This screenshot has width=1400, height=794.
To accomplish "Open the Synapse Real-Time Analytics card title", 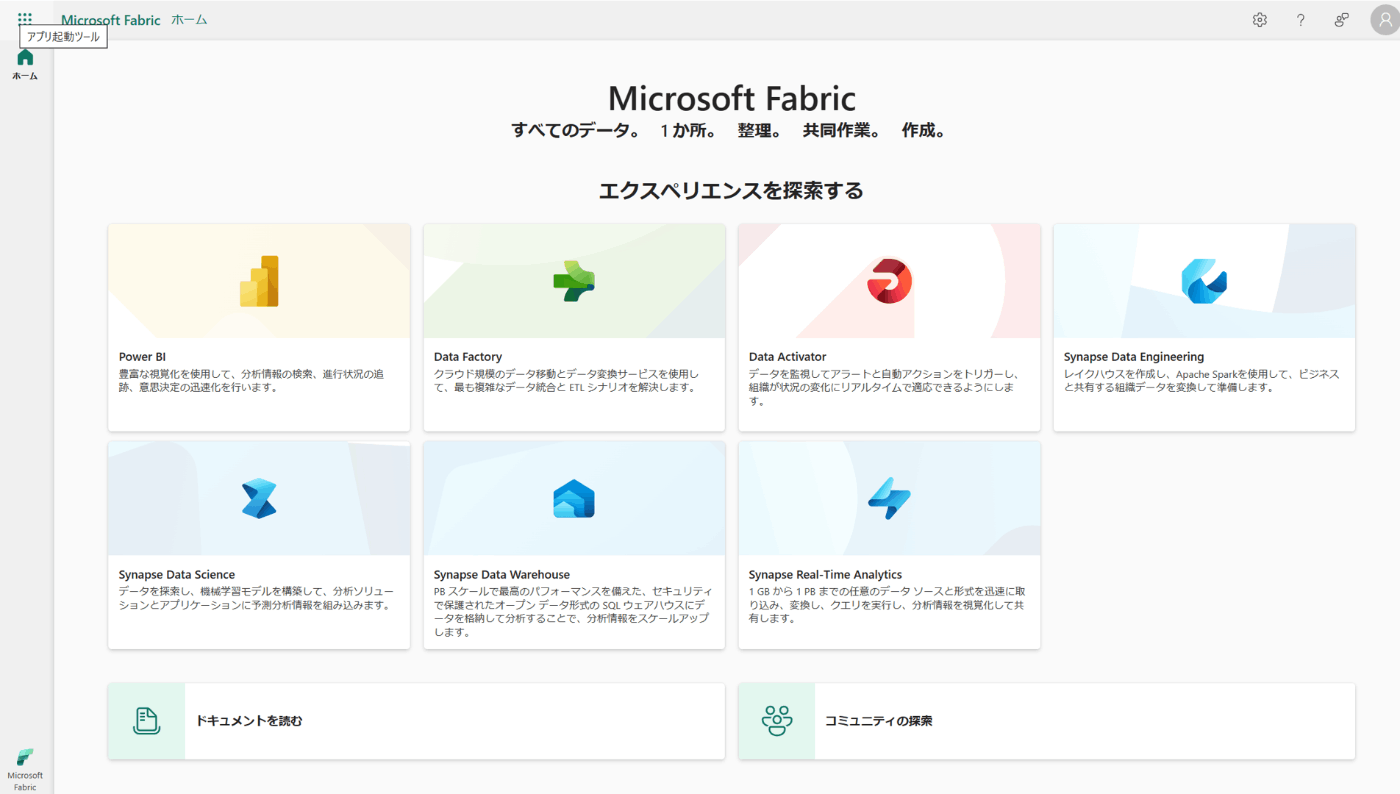I will 826,575.
